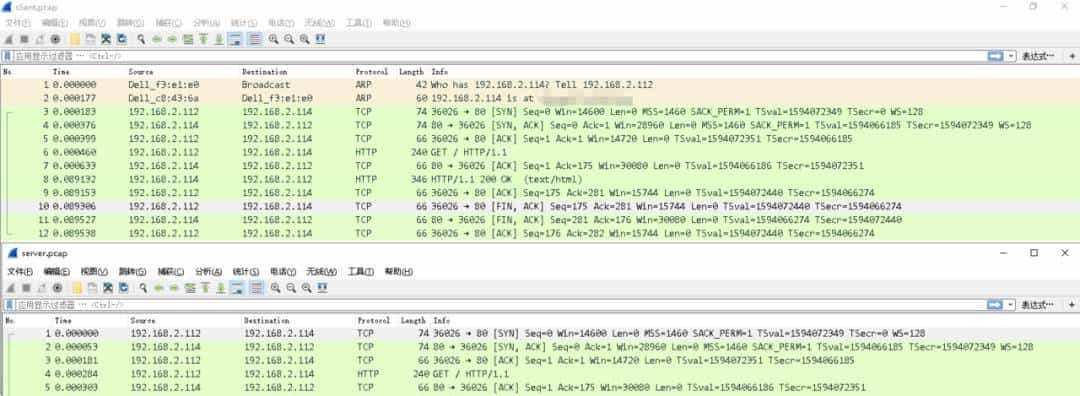Toggle auto-scroll in server.pcap toolbar
Screen dimensions: 1080x396
pos(236,288)
